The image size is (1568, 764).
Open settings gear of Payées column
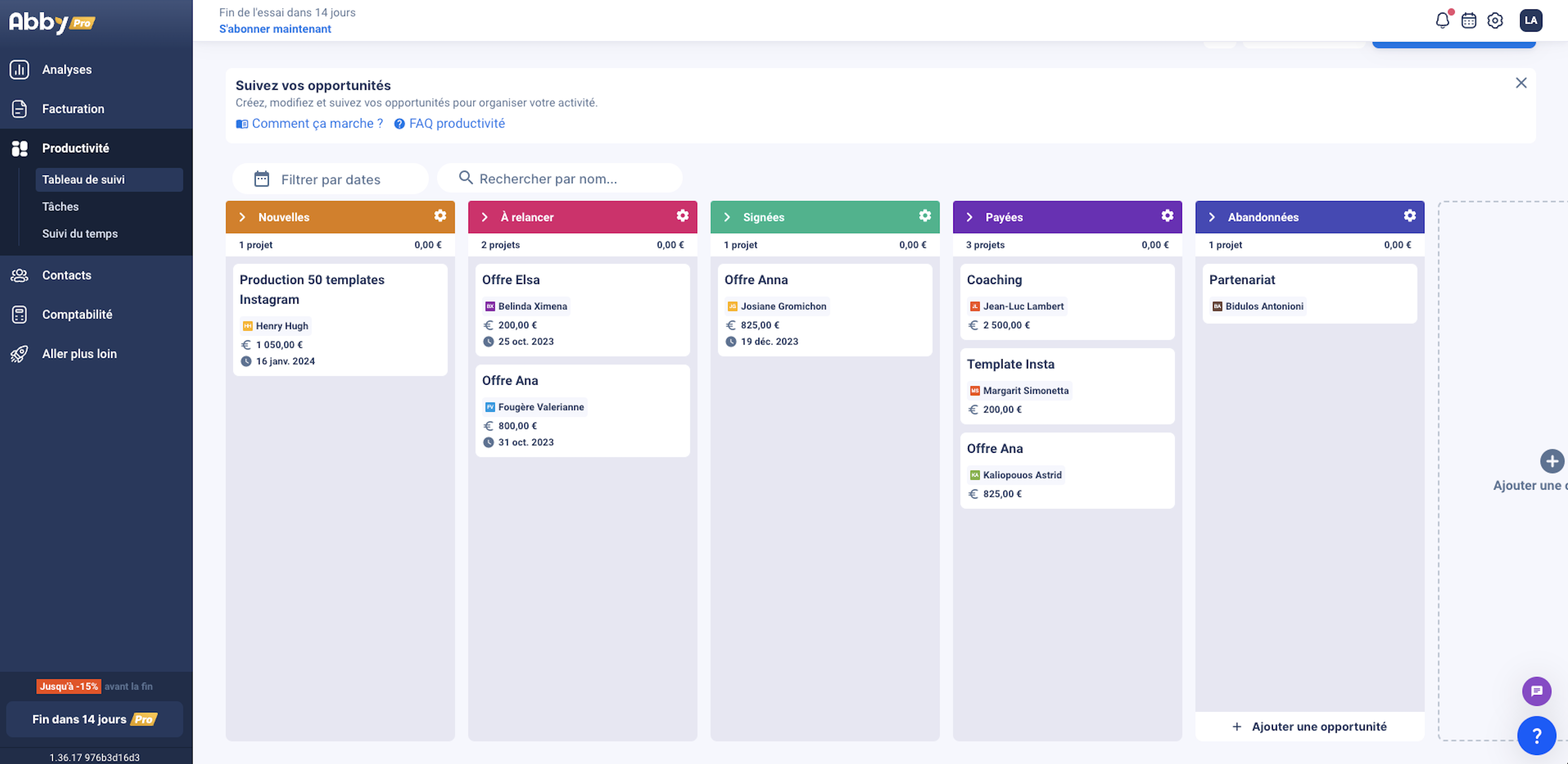pos(1167,216)
